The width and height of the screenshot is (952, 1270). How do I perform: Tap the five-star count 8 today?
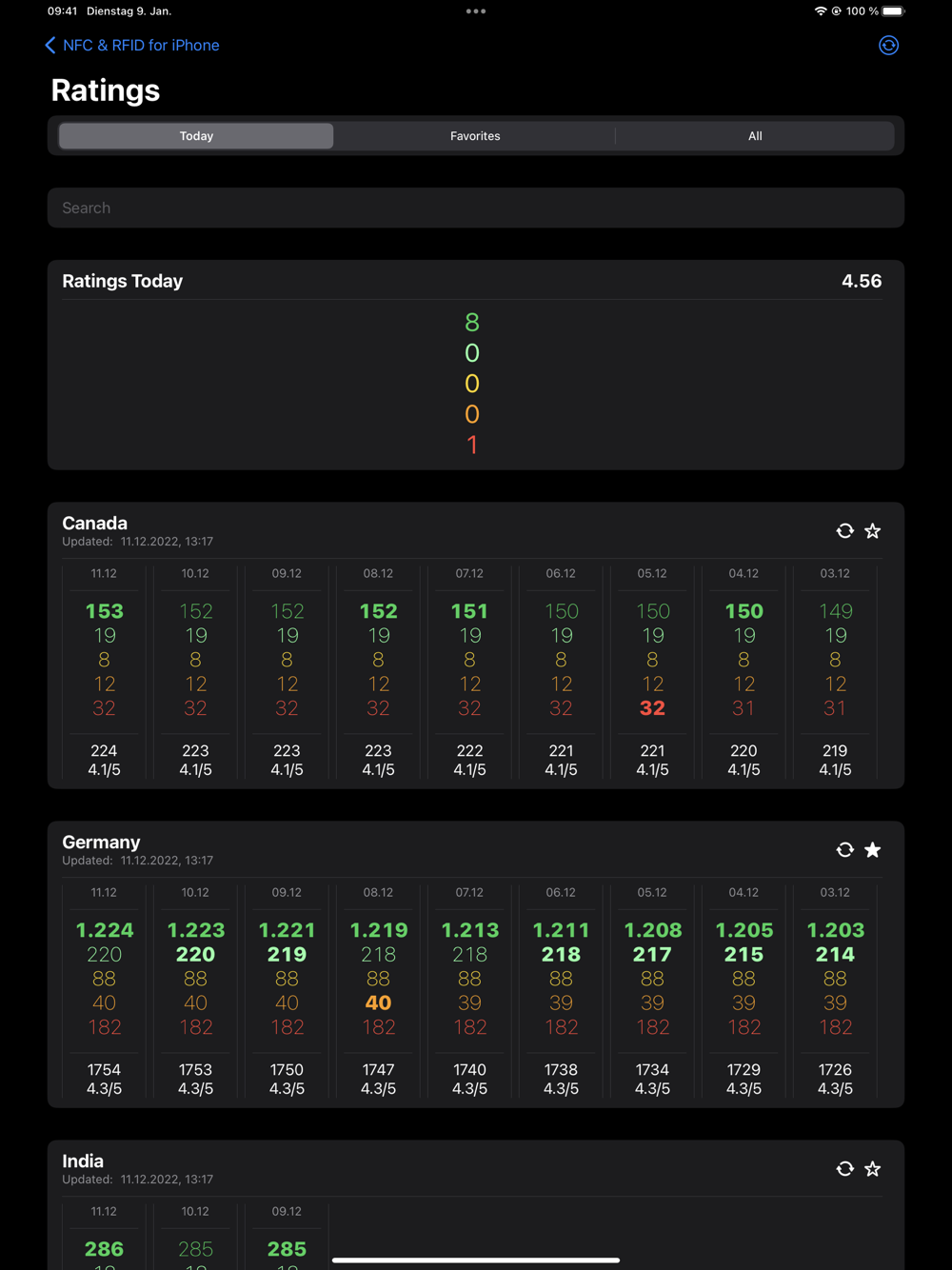click(472, 323)
